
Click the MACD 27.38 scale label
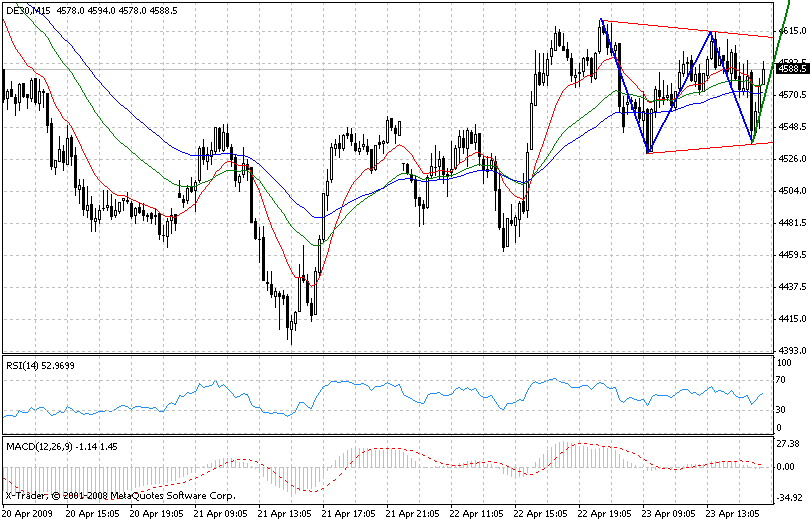pos(791,443)
